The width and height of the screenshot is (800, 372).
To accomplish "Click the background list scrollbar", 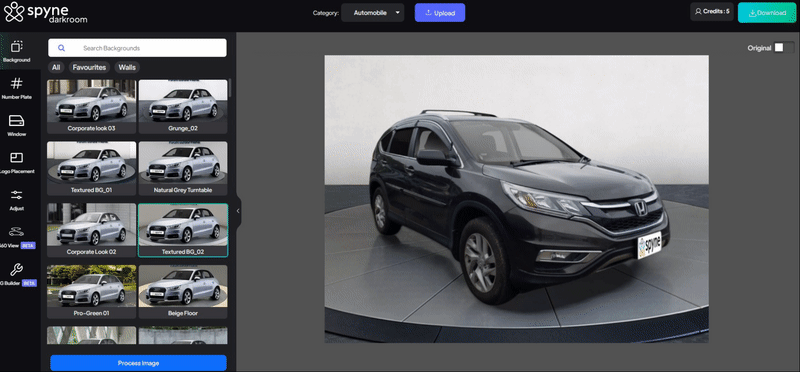I will click(x=230, y=88).
